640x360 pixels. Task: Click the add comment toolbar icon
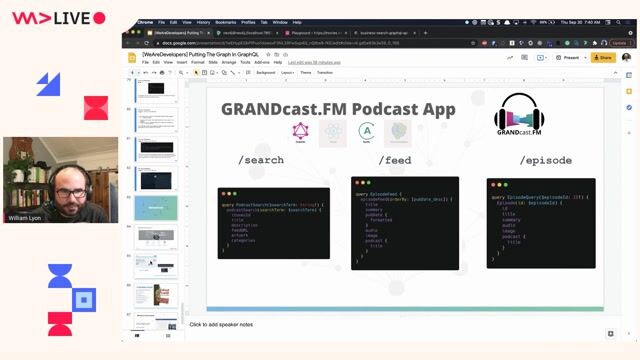click(248, 73)
